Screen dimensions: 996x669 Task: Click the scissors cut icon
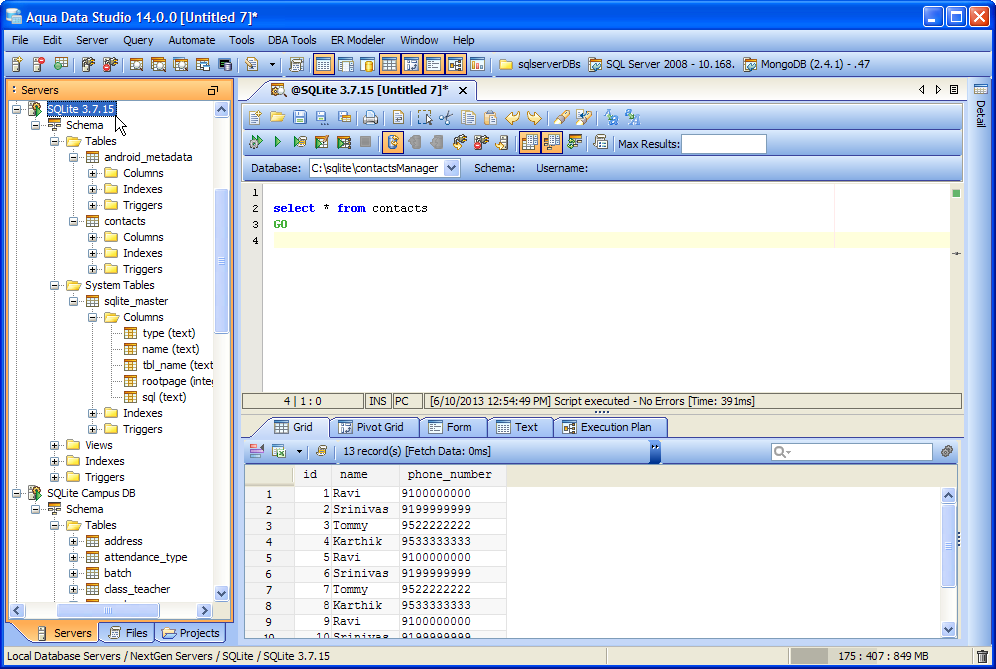coord(446,118)
